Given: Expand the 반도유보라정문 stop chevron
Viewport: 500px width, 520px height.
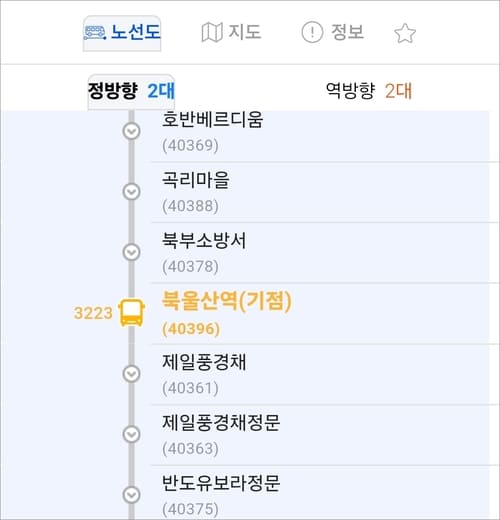Looking at the screenshot, I should (x=132, y=495).
